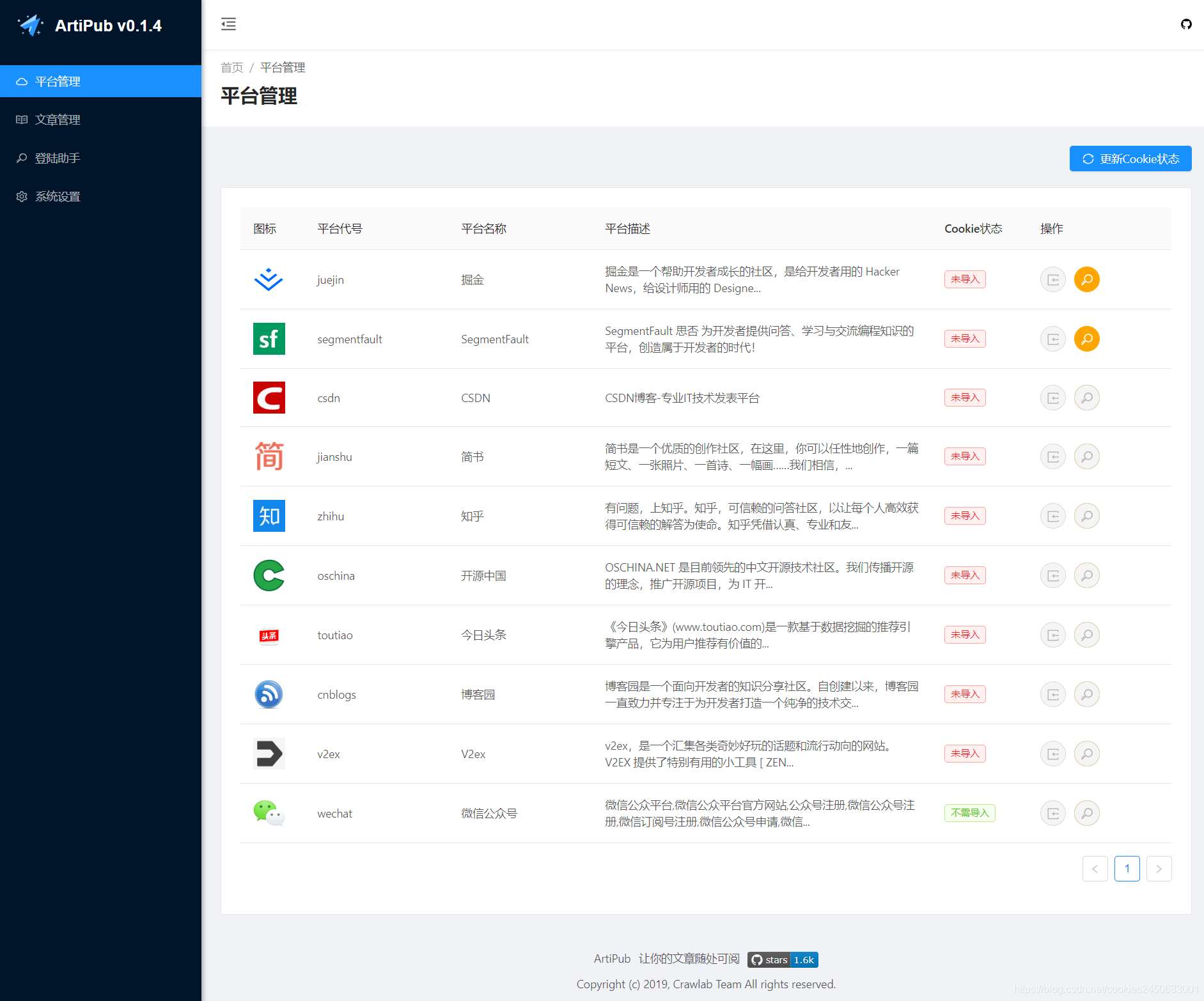The width and height of the screenshot is (1204, 1001).
Task: Click the login import icon for csdn
Action: point(1053,398)
